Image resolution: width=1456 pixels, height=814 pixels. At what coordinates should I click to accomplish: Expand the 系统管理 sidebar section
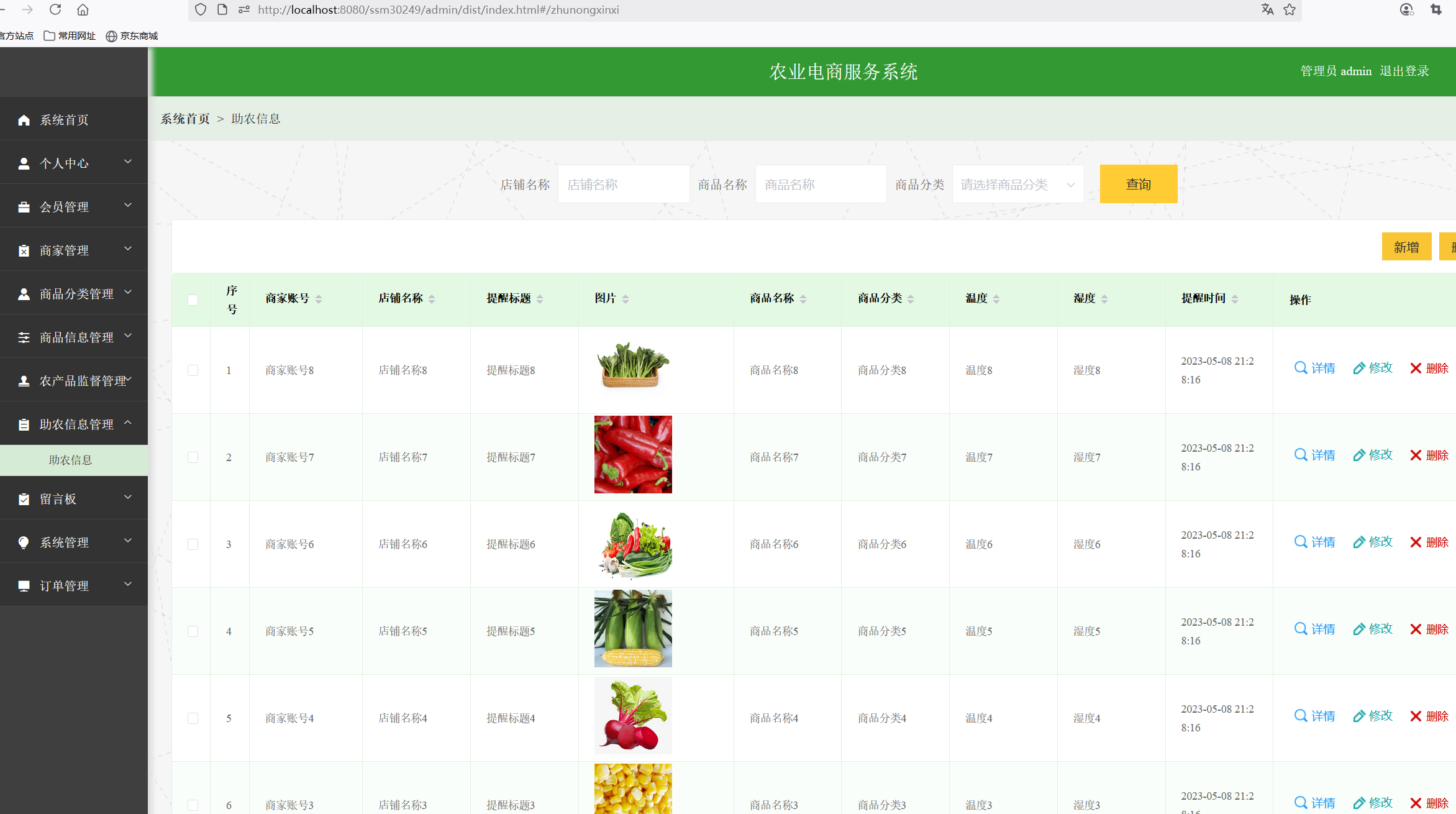coord(64,542)
